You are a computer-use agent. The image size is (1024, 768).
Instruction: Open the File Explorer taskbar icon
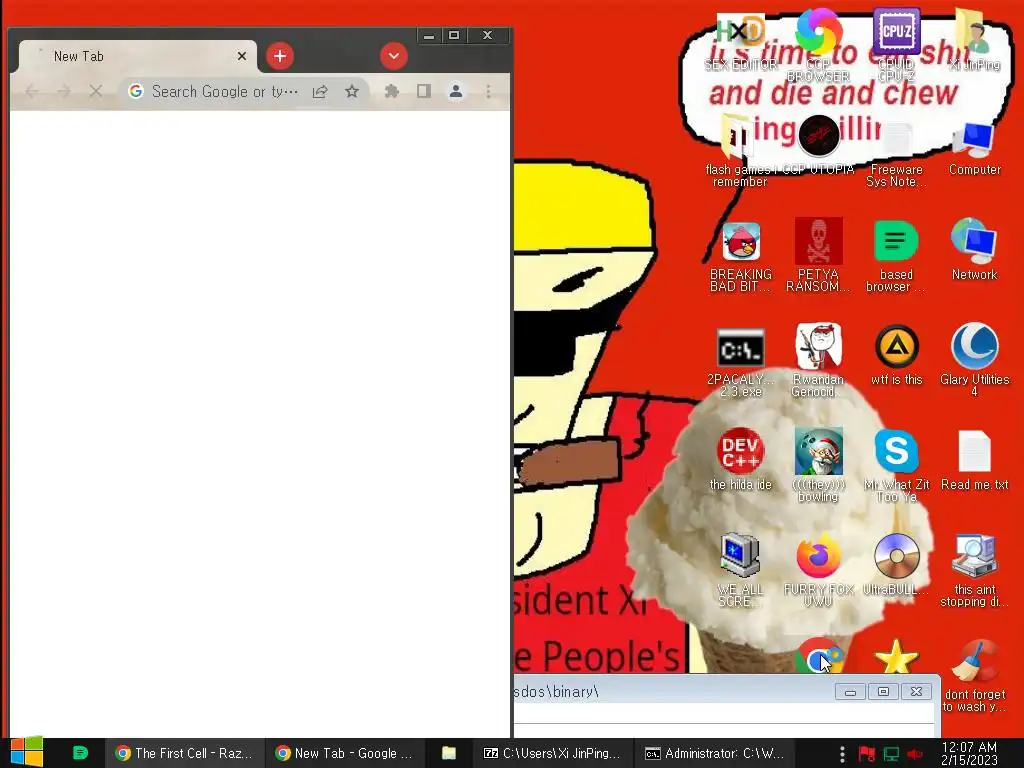pyautogui.click(x=449, y=753)
